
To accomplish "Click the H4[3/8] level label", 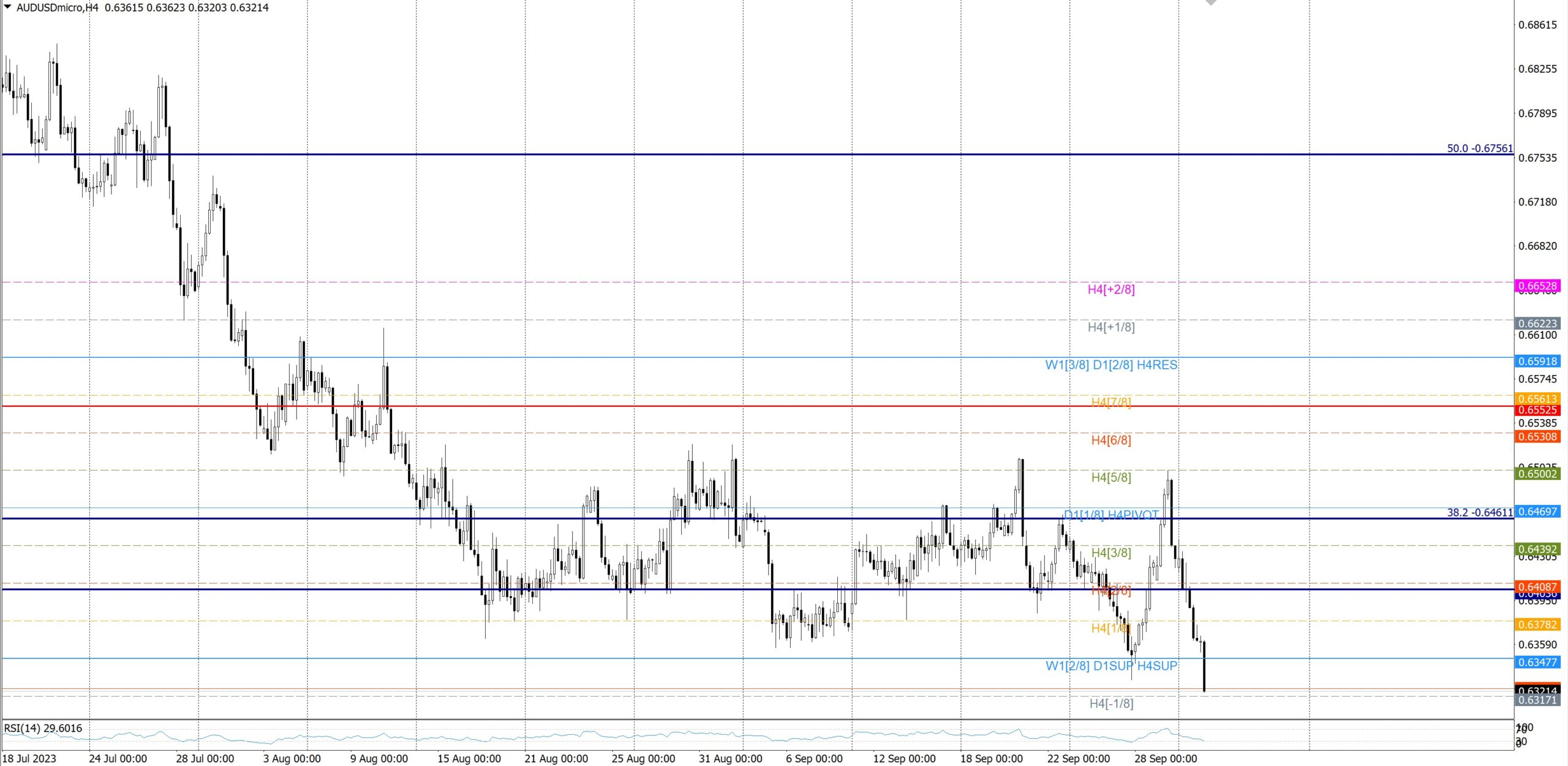I will [1110, 553].
